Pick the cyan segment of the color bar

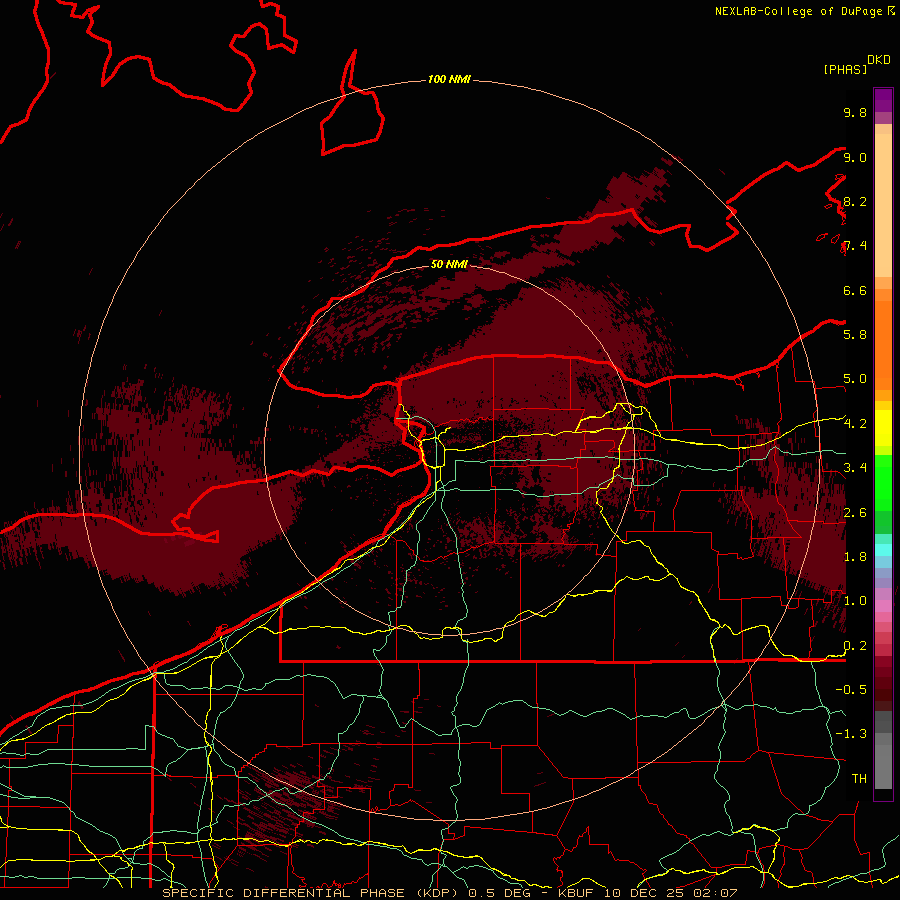pos(883,550)
